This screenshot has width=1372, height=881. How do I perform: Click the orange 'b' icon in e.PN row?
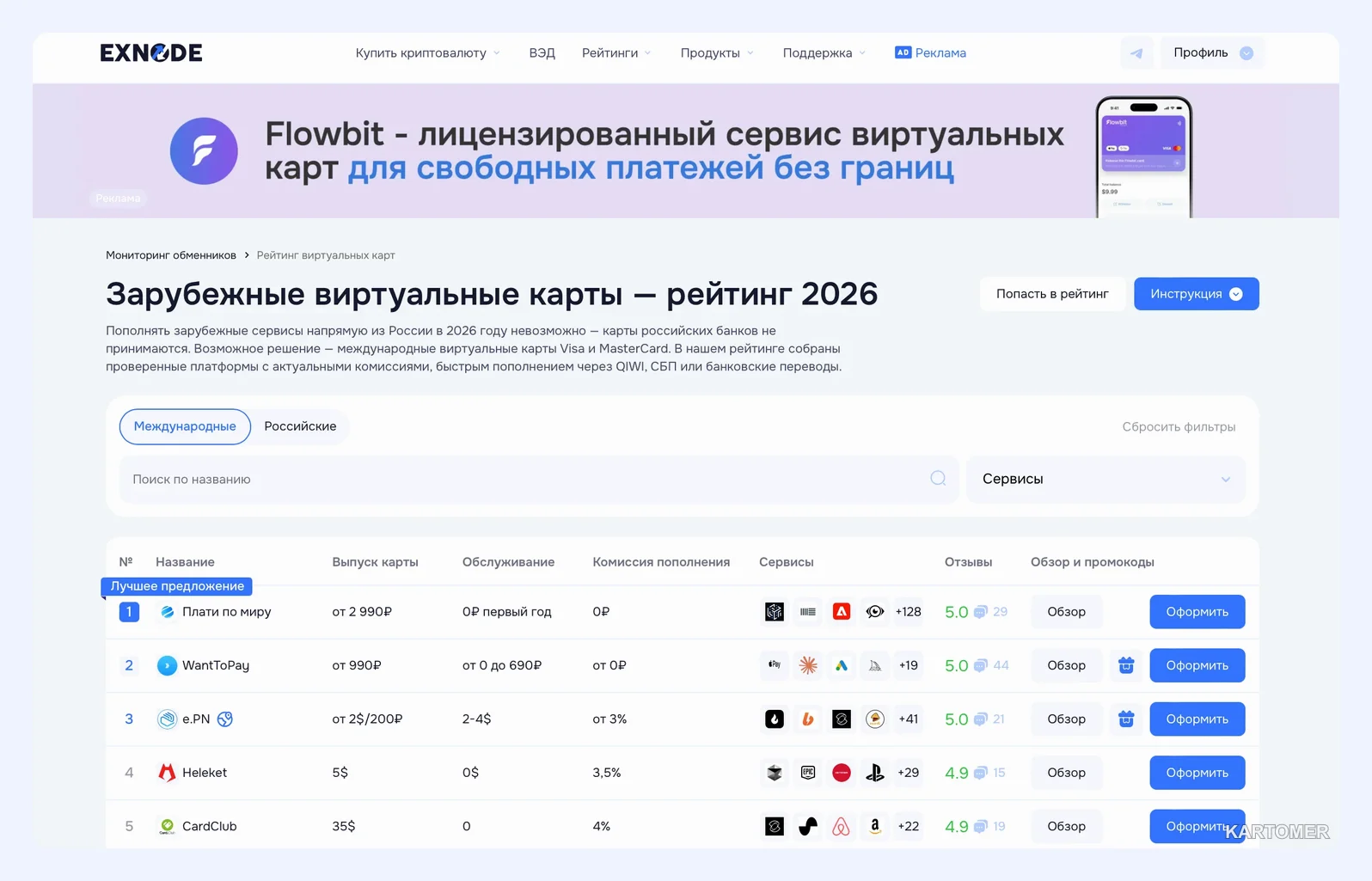(808, 719)
